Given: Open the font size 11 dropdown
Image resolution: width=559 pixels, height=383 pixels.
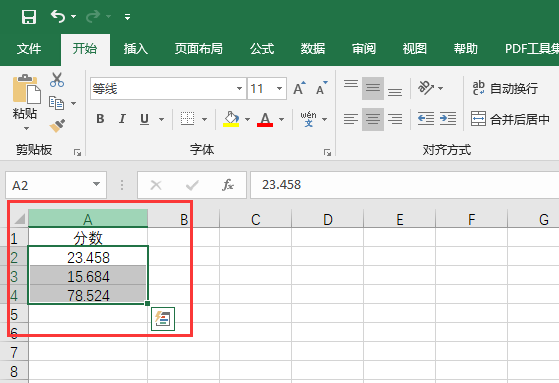Looking at the screenshot, I should tap(280, 88).
